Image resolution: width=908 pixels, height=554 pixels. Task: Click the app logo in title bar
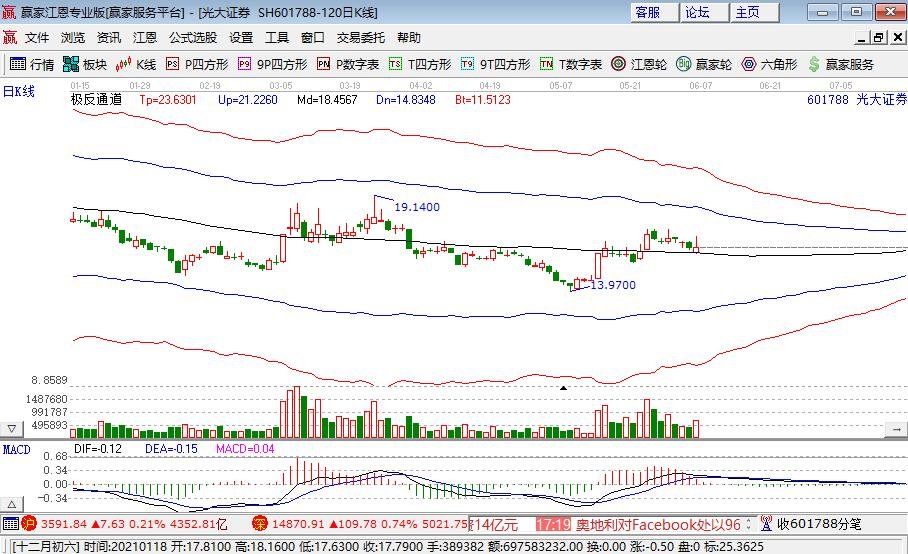[x=9, y=12]
